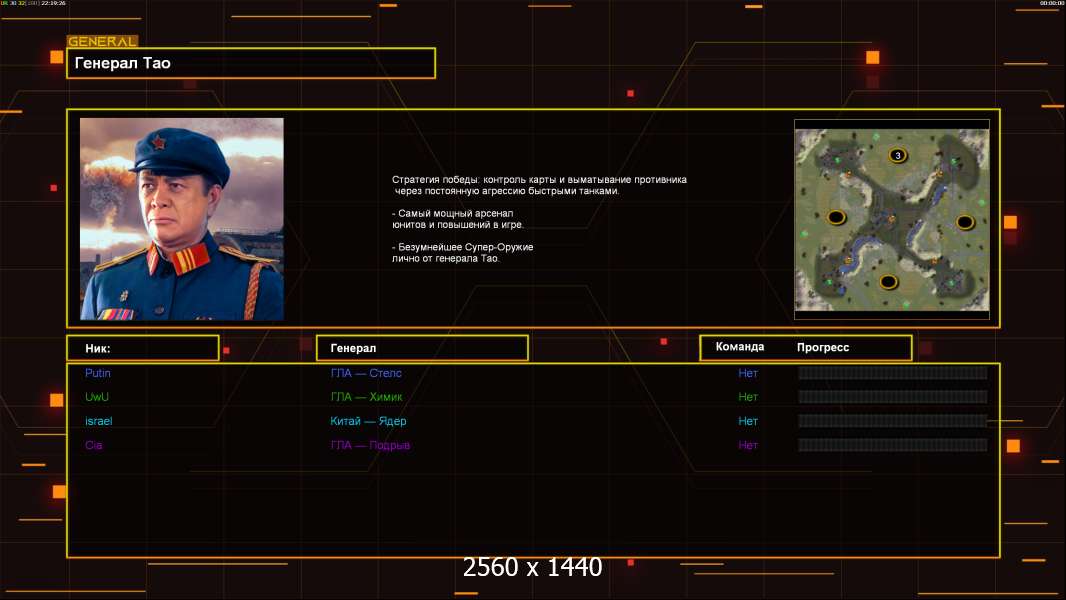This screenshot has height=600, width=1066.
Task: Click the 2560 x 1440 resolution text
Action: click(x=532, y=567)
